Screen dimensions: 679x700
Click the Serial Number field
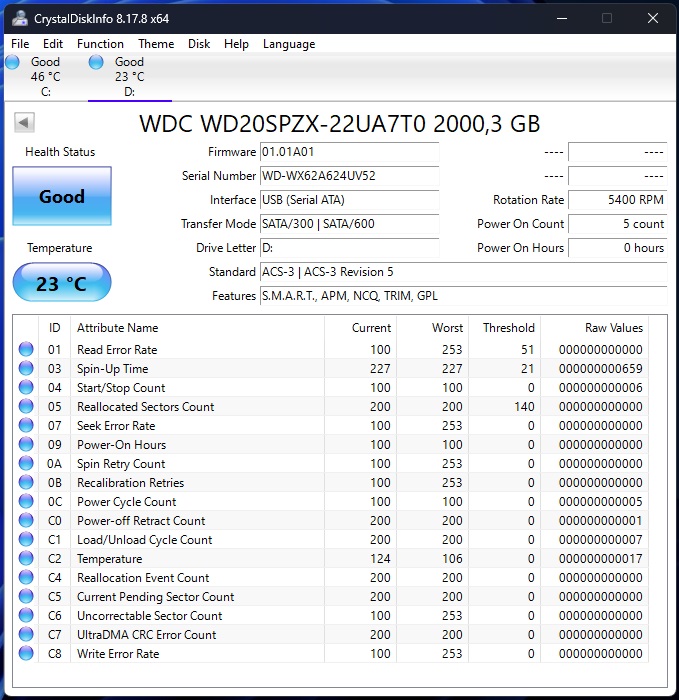(x=350, y=176)
